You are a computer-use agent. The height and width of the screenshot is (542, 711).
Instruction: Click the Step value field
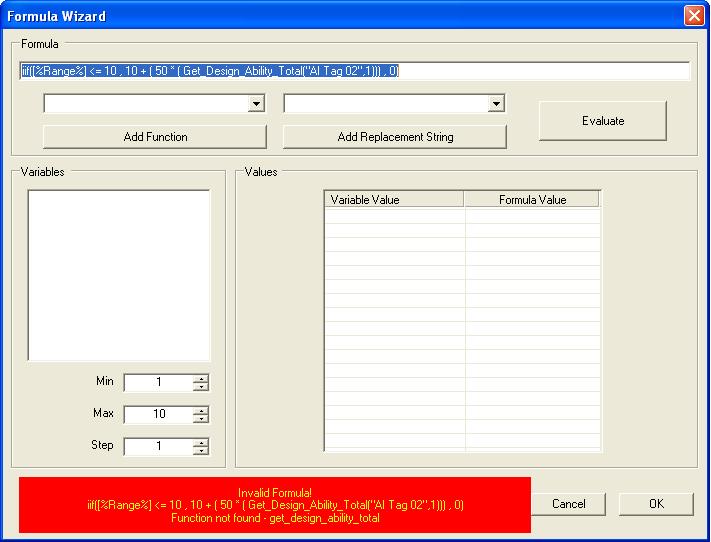click(158, 447)
